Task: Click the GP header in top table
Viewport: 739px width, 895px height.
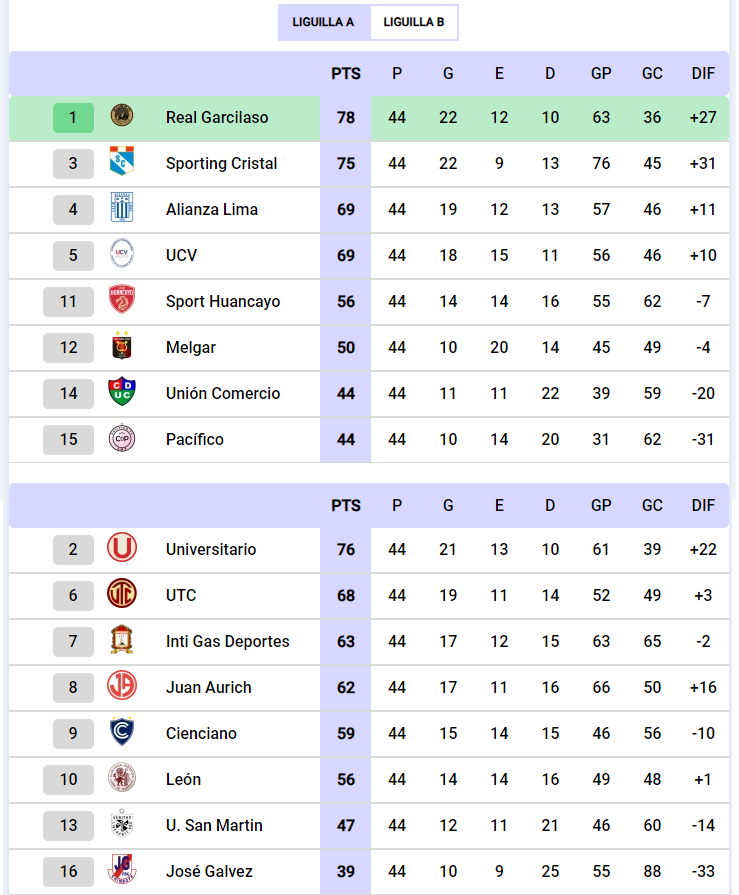Action: point(601,73)
